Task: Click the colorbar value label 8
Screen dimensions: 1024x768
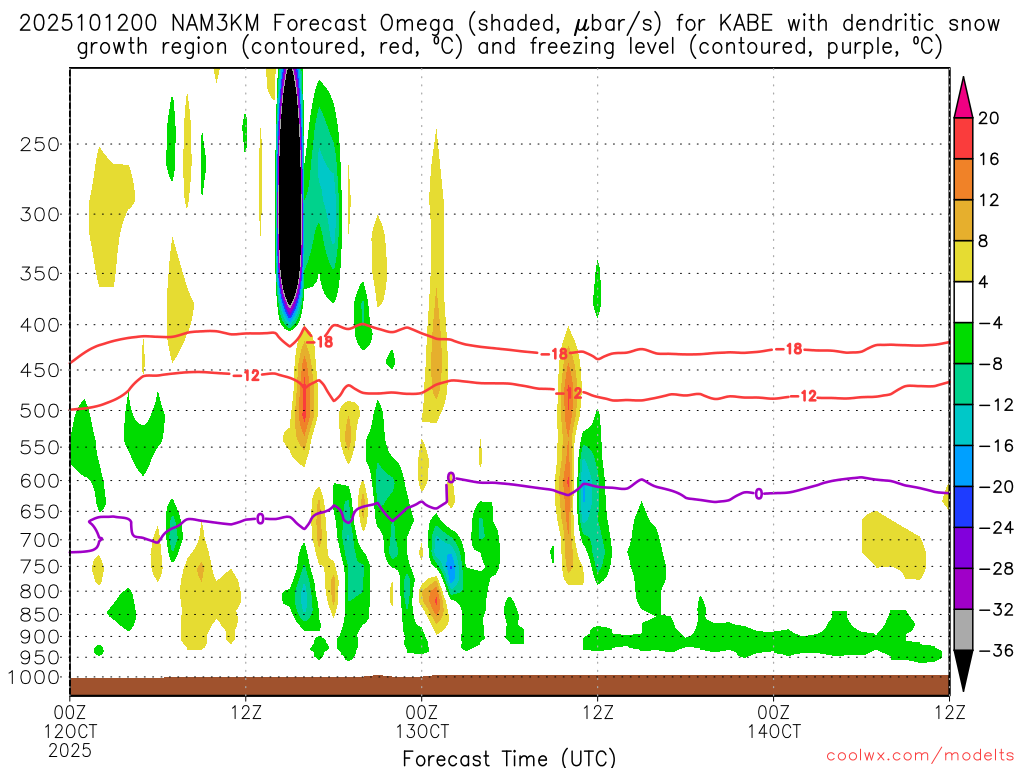Action: click(984, 241)
